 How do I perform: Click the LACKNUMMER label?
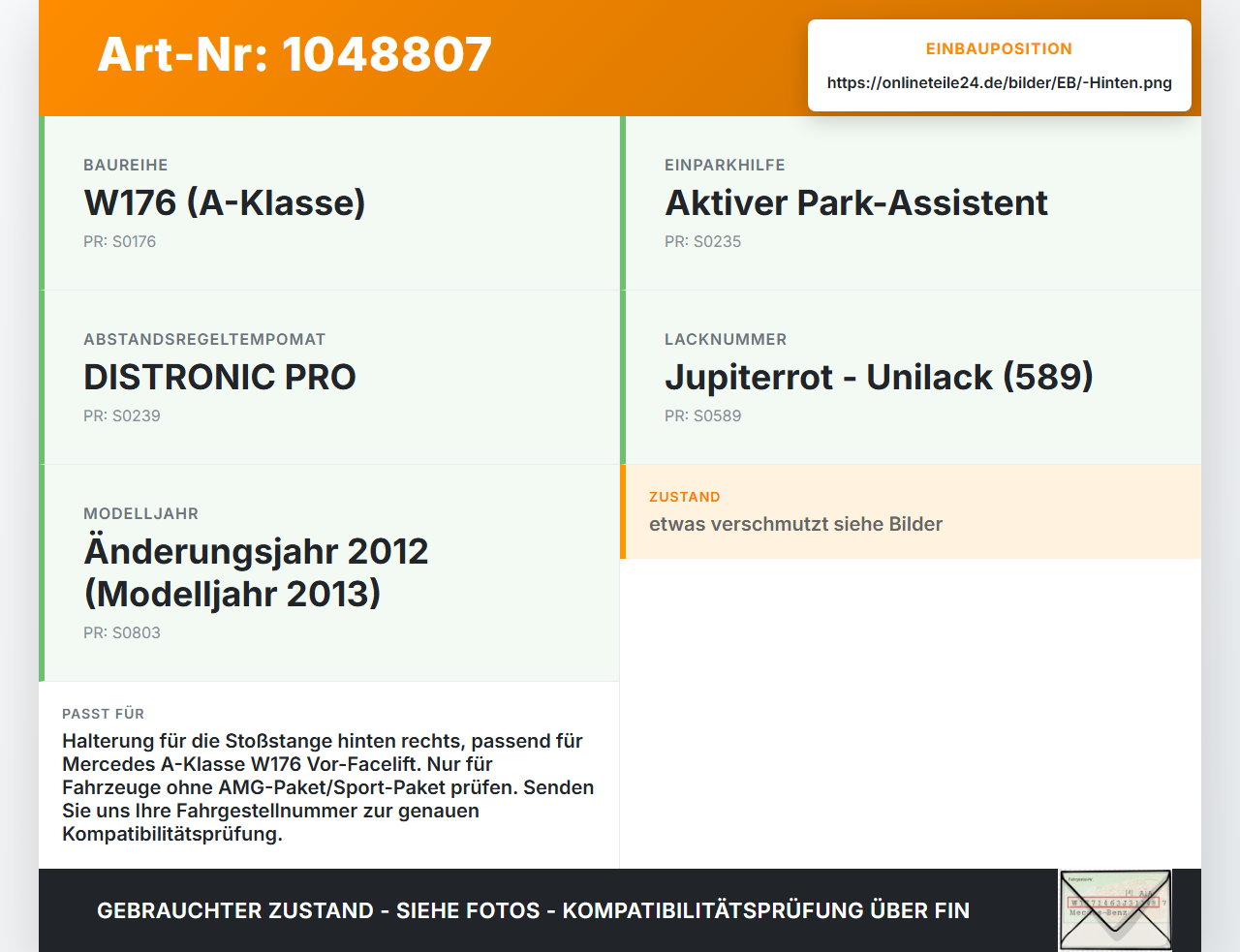(726, 339)
